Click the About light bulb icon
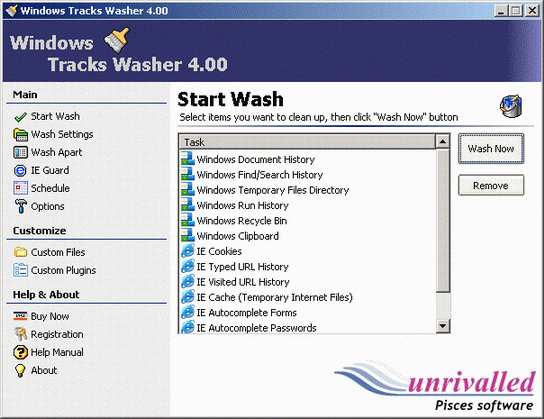The image size is (544, 419). coord(20,370)
